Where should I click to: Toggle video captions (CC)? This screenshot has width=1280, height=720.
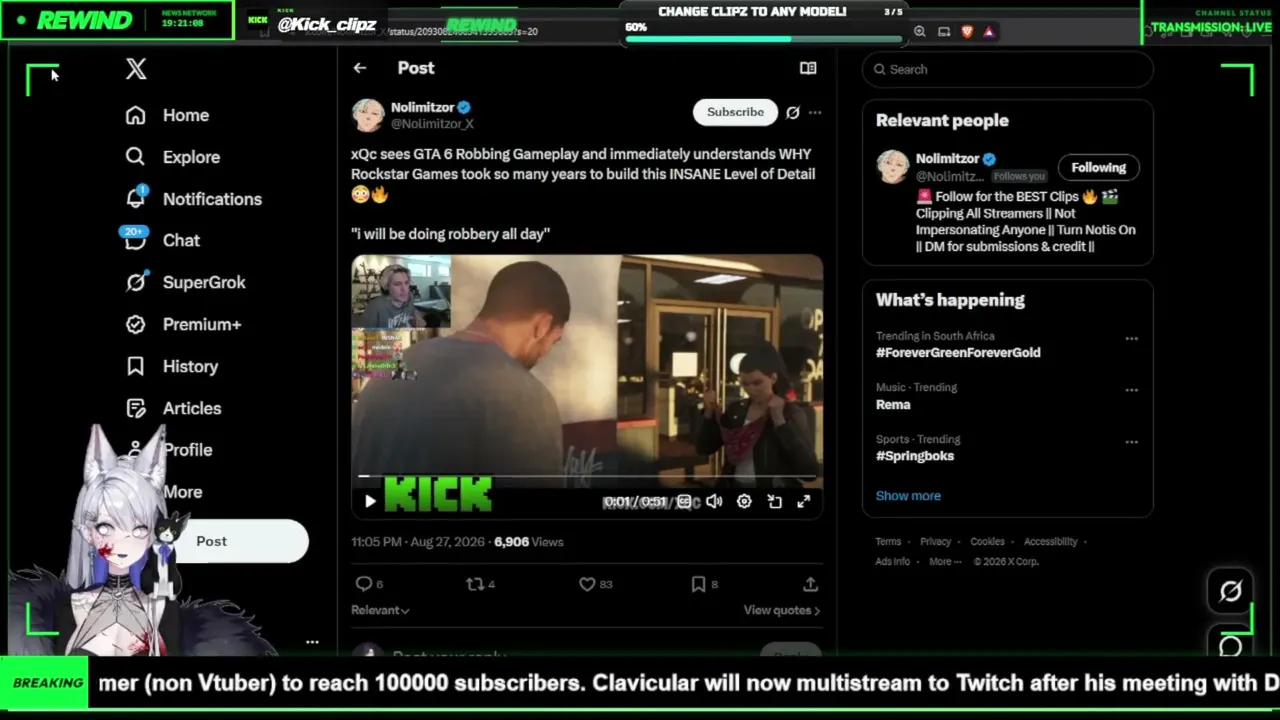(x=684, y=502)
